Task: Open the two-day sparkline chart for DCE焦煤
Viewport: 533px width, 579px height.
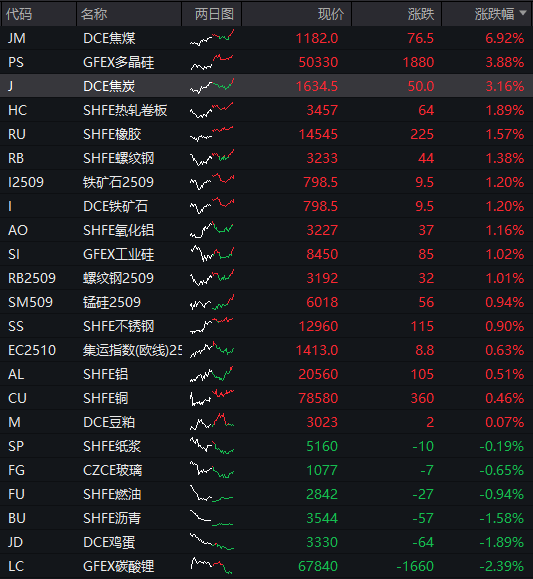Action: point(212,38)
